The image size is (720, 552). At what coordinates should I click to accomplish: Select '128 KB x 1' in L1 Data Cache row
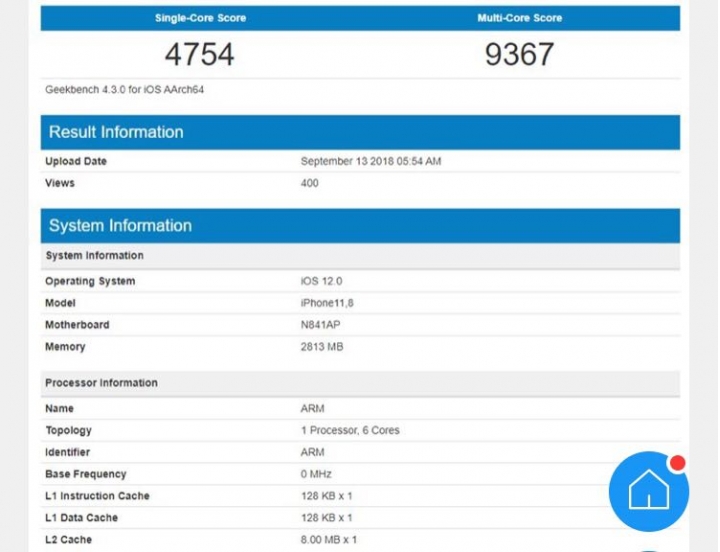coord(326,518)
